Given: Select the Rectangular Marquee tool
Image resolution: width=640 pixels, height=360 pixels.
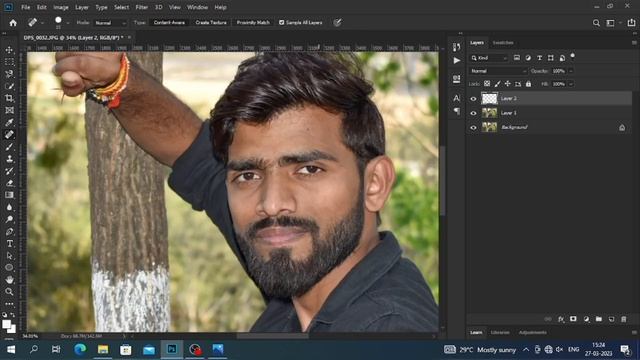Looking at the screenshot, I should pos(9,62).
